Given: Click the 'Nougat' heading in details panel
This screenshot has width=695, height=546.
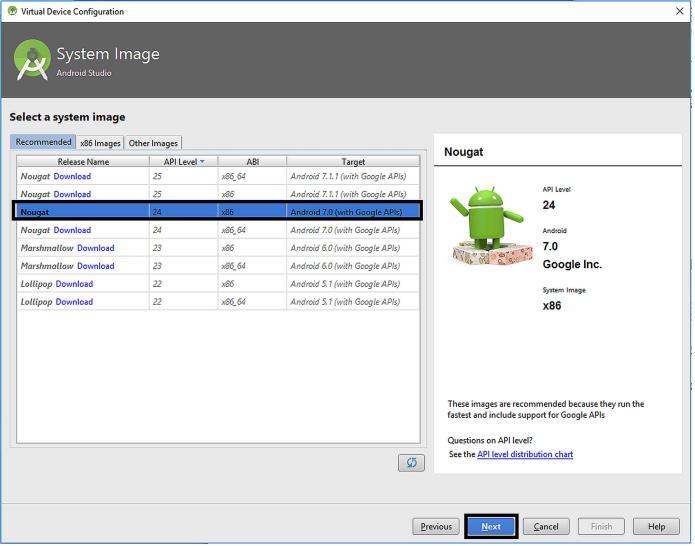Looking at the screenshot, I should tap(464, 152).
